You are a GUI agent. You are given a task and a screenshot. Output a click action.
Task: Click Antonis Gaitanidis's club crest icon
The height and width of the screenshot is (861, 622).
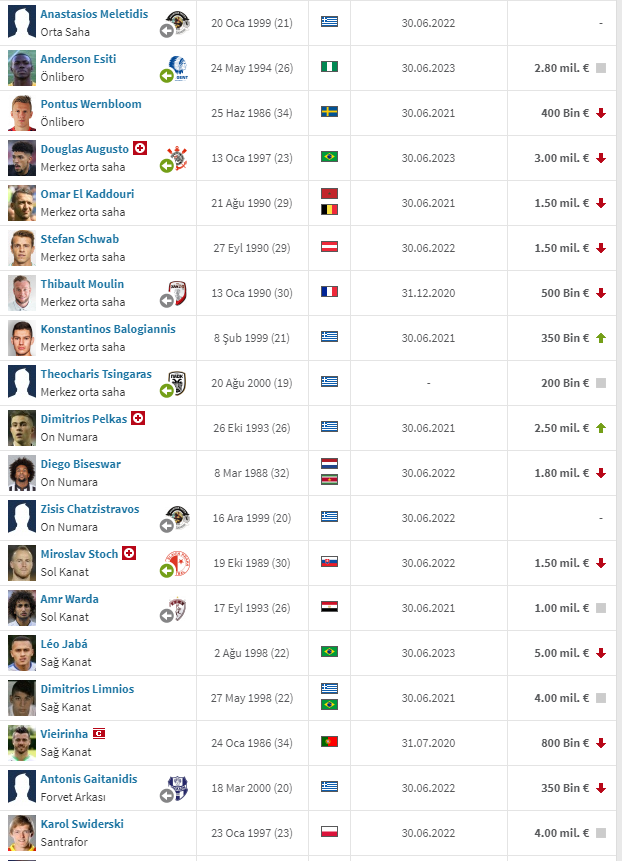tap(177, 788)
